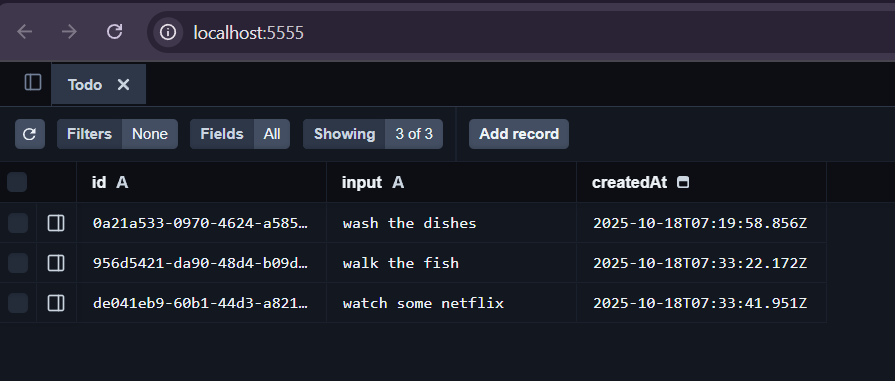Refresh records with the reload icon beside Filters
The image size is (895, 381).
30,134
